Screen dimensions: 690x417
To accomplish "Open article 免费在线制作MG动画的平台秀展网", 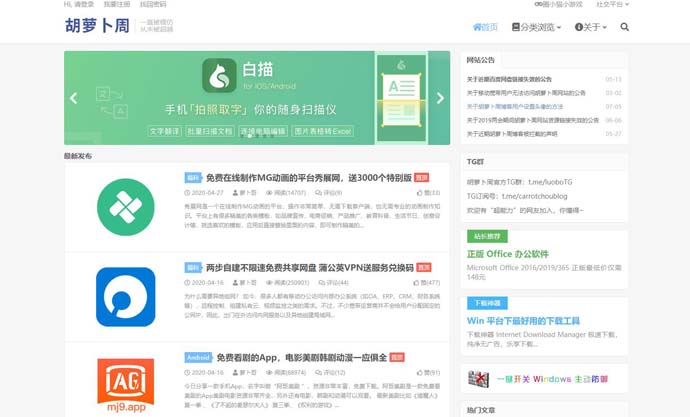I will tap(308, 178).
